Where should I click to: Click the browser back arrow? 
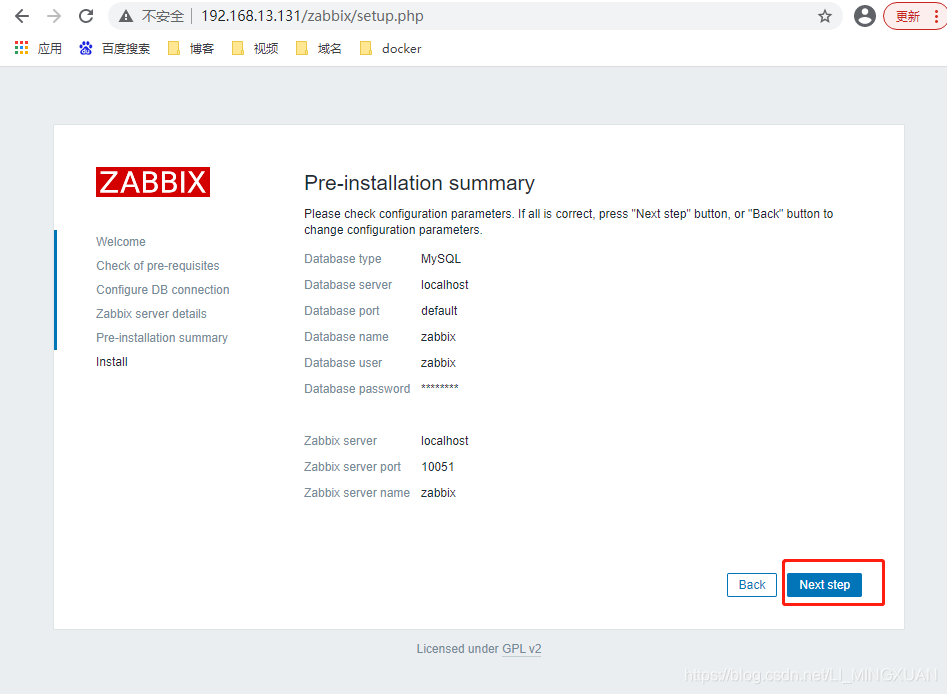click(x=22, y=16)
